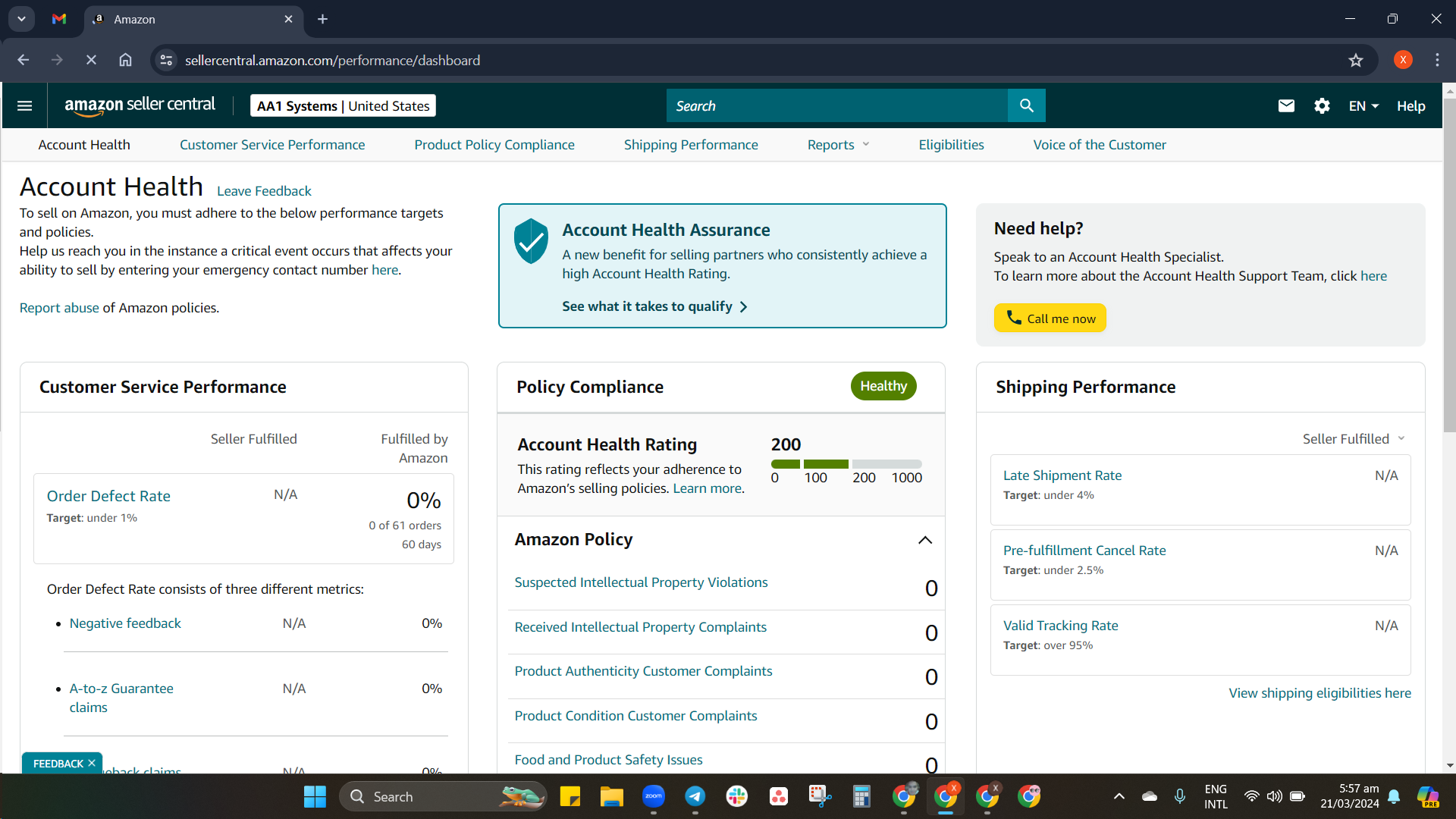Open the Product Policy Compliance tab
The image size is (1456, 819).
[x=494, y=145]
